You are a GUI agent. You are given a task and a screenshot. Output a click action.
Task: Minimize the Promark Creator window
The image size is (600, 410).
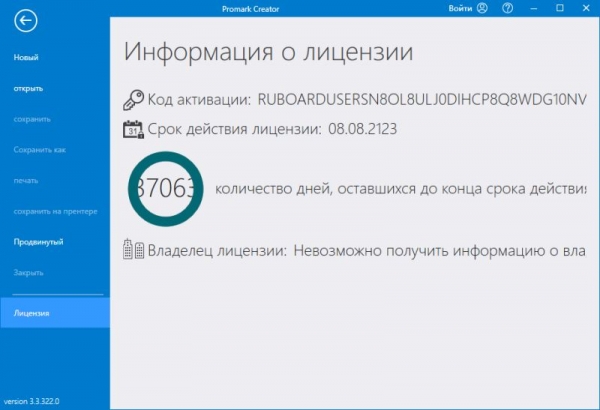534,8
